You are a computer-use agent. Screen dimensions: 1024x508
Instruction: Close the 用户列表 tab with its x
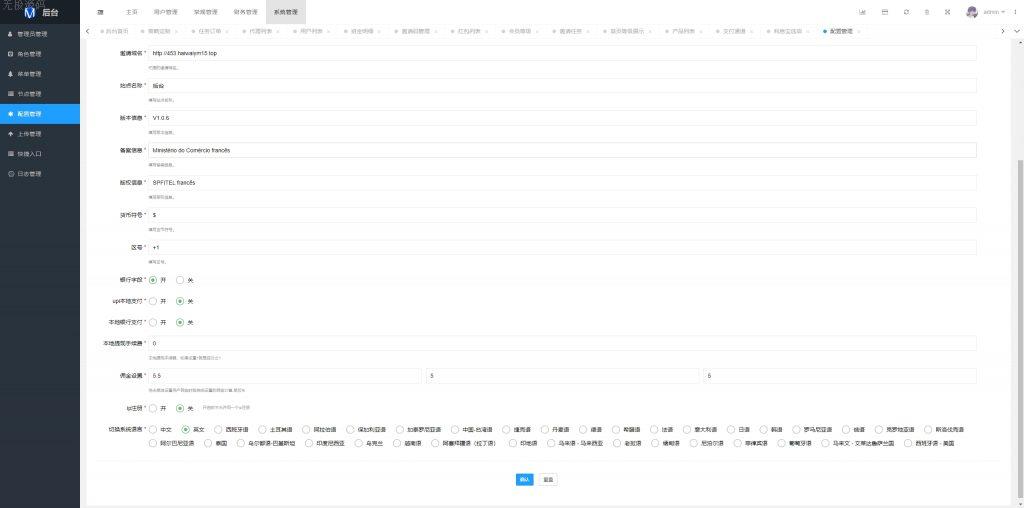coord(328,31)
